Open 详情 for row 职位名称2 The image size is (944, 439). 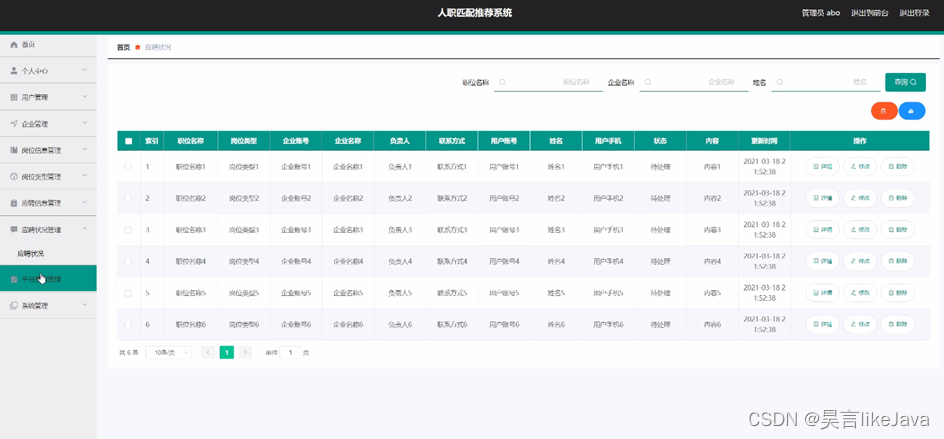pyautogui.click(x=822, y=198)
